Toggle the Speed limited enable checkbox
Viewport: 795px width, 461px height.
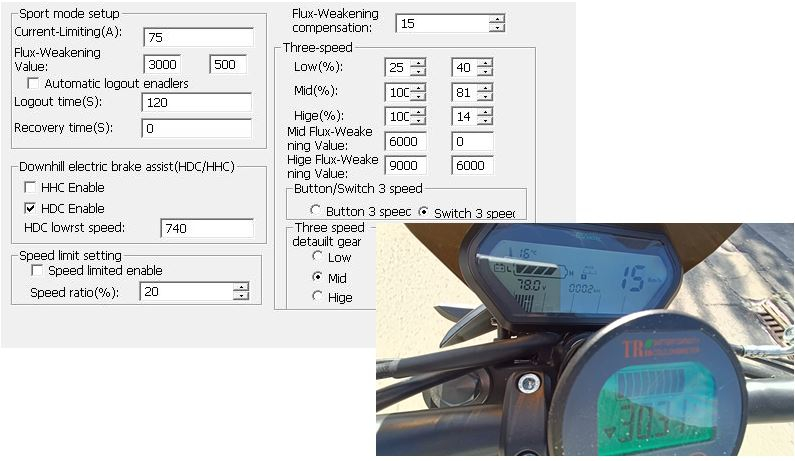pos(38,271)
